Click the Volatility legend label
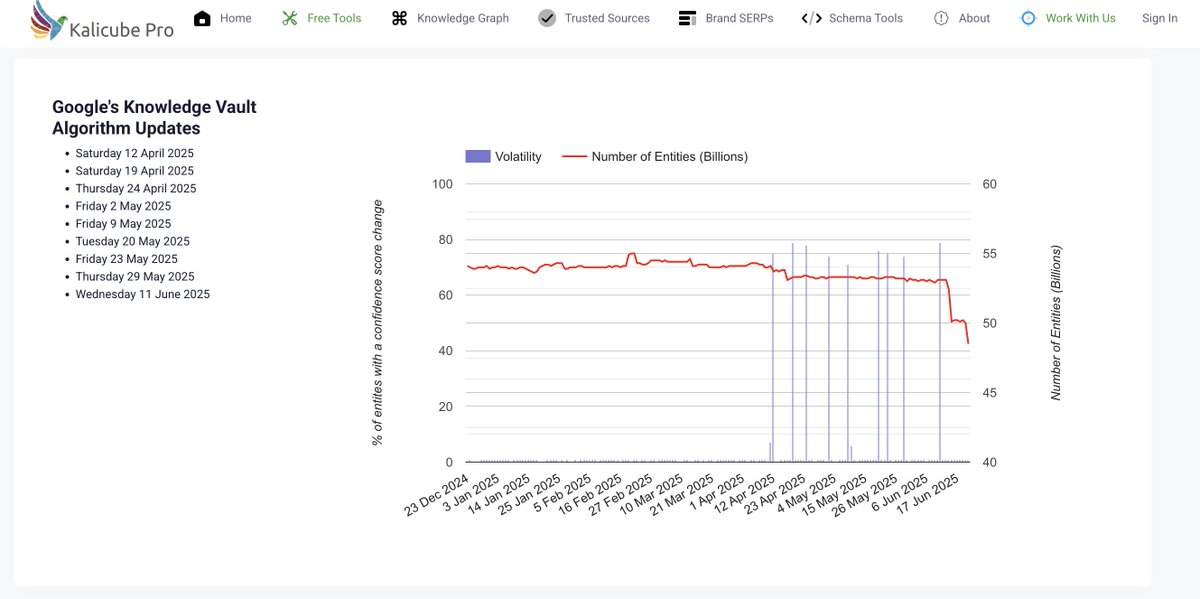The image size is (1200, 599). point(518,156)
